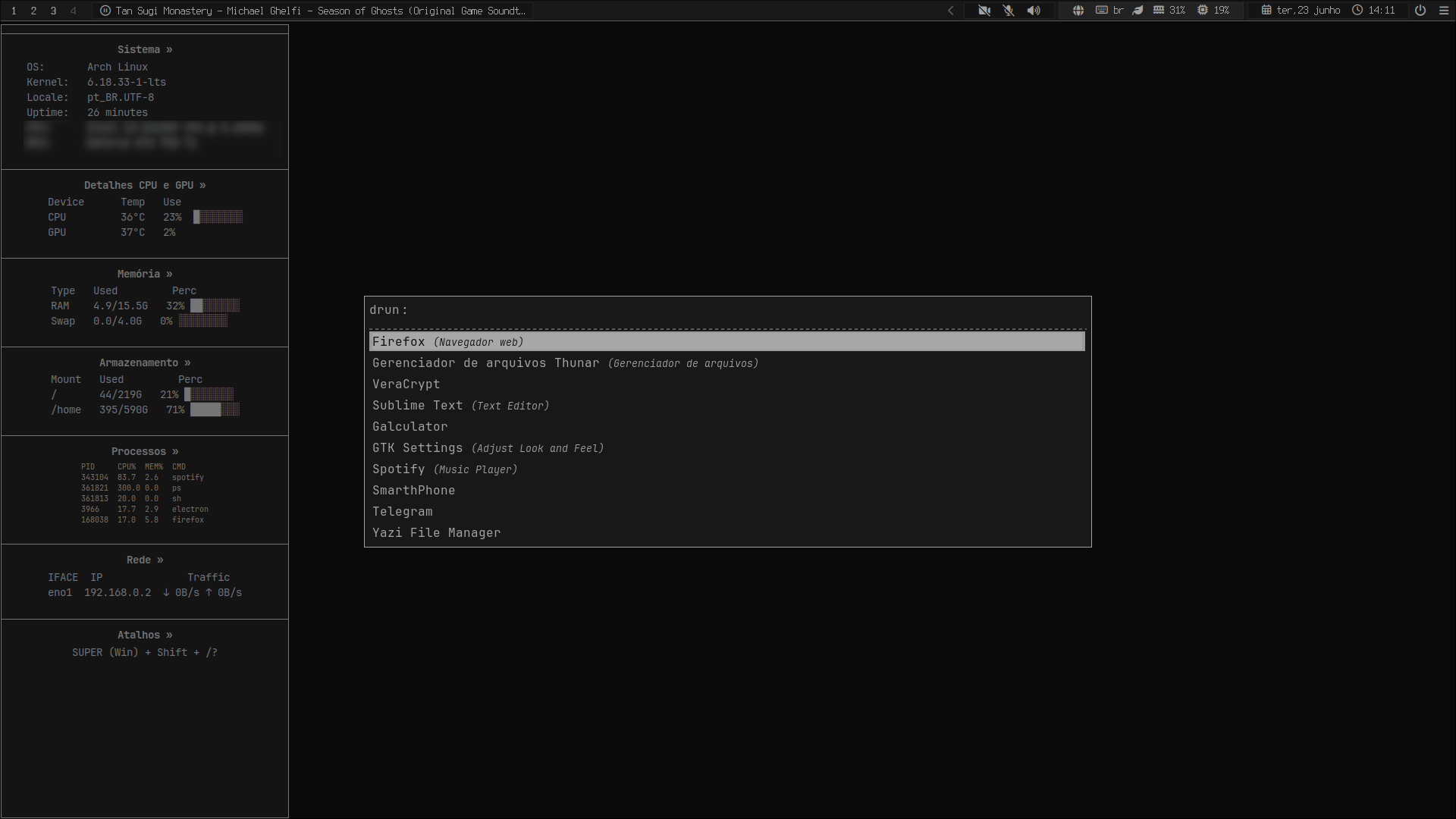The width and height of the screenshot is (1456, 819).
Task: Switch to workspace 2
Action: click(33, 11)
